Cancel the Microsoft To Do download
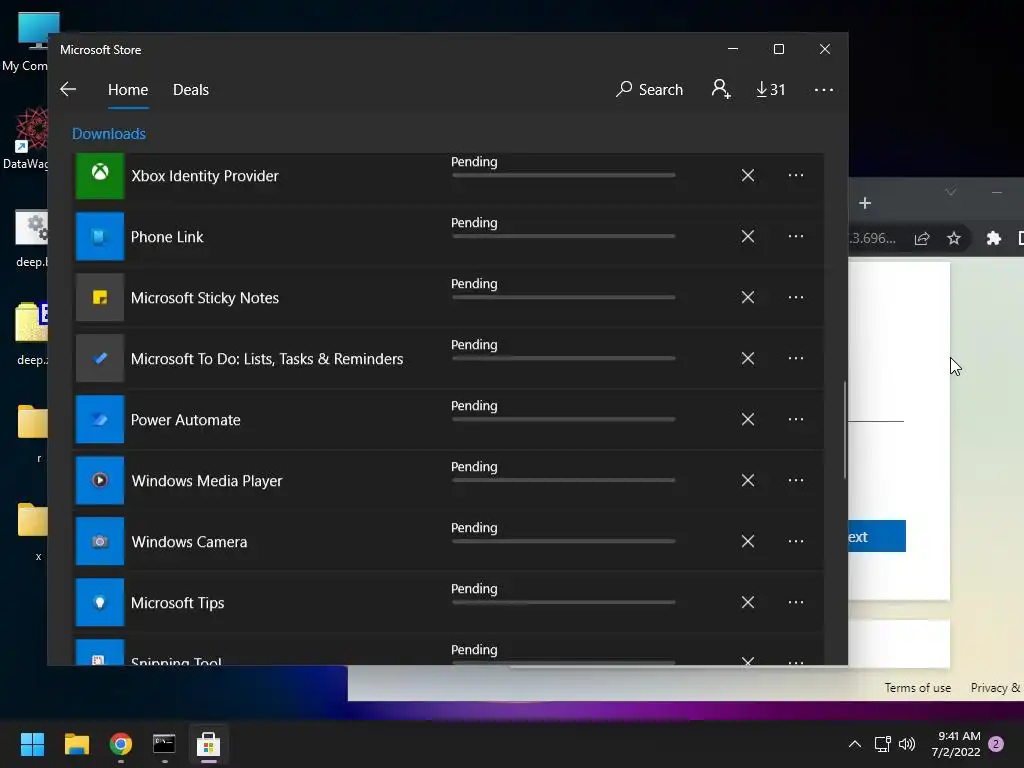Viewport: 1024px width, 768px height. 748,358
